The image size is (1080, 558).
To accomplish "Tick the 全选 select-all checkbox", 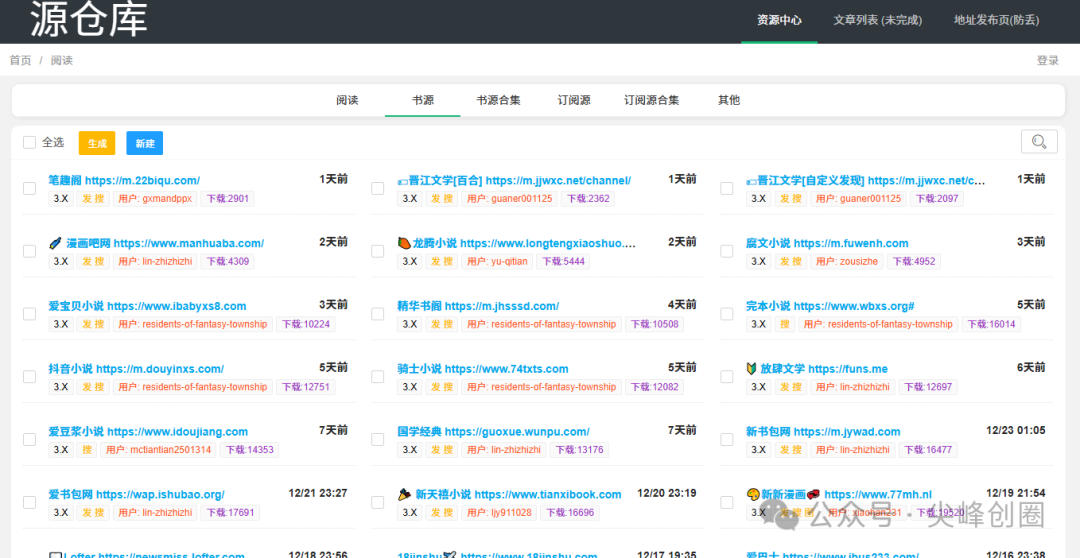I will click(x=30, y=143).
